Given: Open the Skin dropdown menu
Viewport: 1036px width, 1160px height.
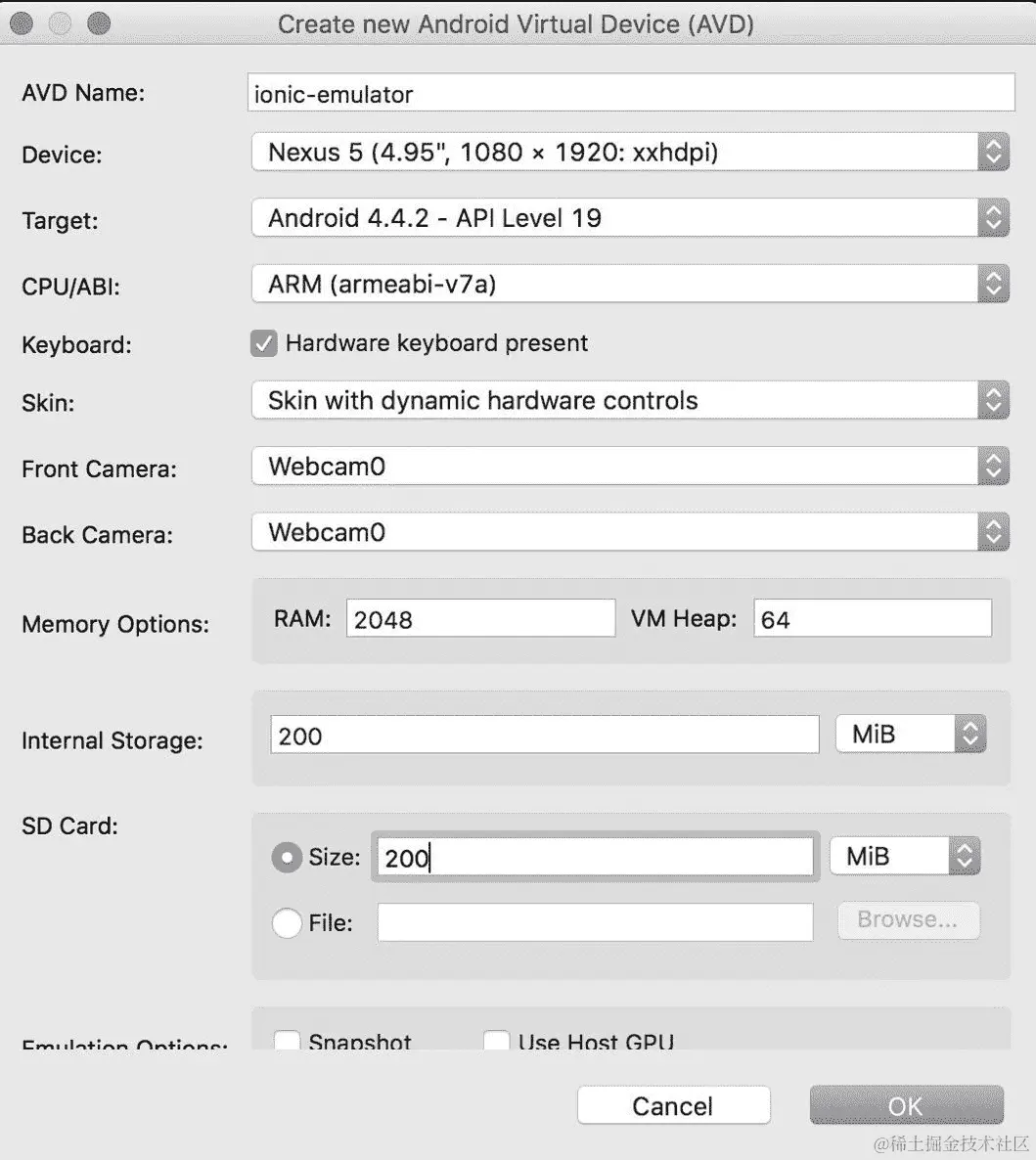Looking at the screenshot, I should [x=630, y=400].
